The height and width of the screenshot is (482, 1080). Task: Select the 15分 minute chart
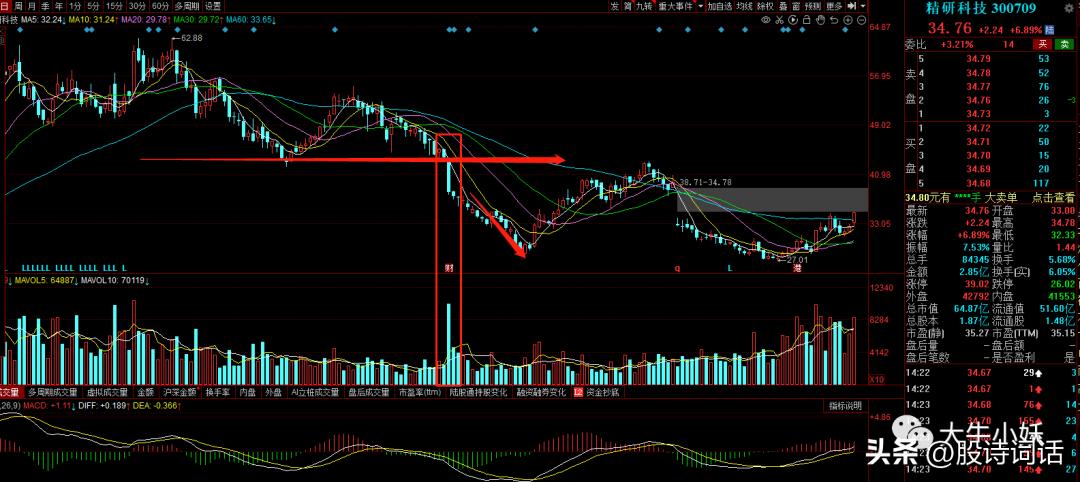click(115, 6)
